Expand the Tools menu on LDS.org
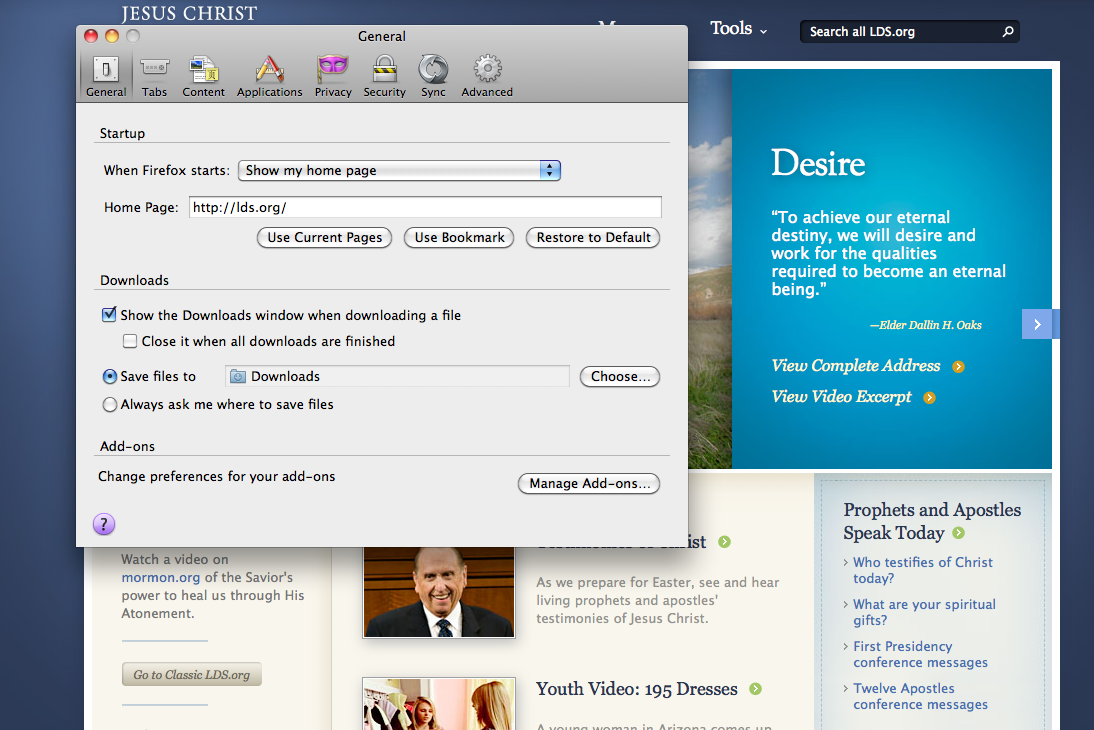 738,29
